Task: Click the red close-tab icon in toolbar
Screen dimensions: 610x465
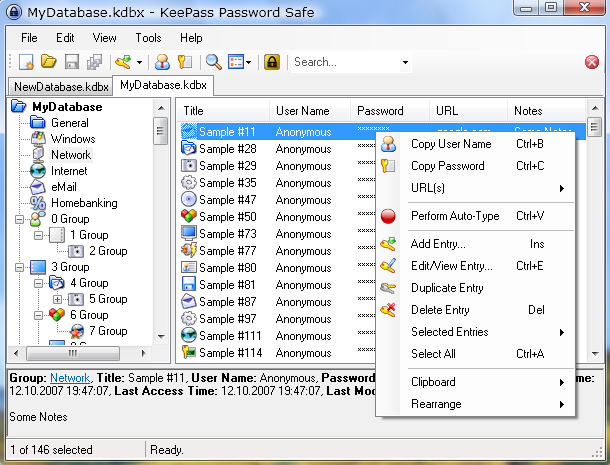Action: coord(592,62)
